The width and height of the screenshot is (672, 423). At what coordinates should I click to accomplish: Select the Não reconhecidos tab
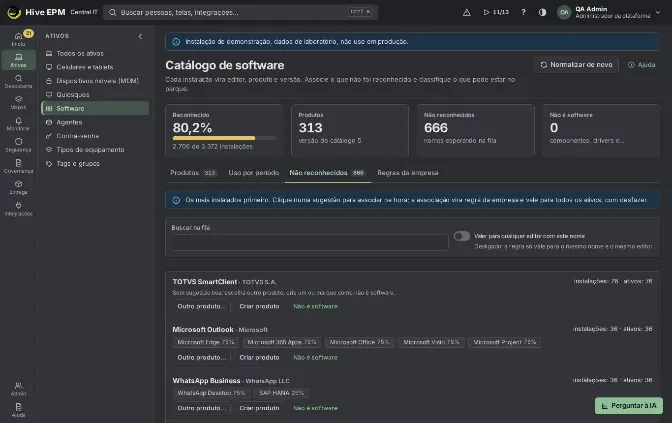coord(328,173)
